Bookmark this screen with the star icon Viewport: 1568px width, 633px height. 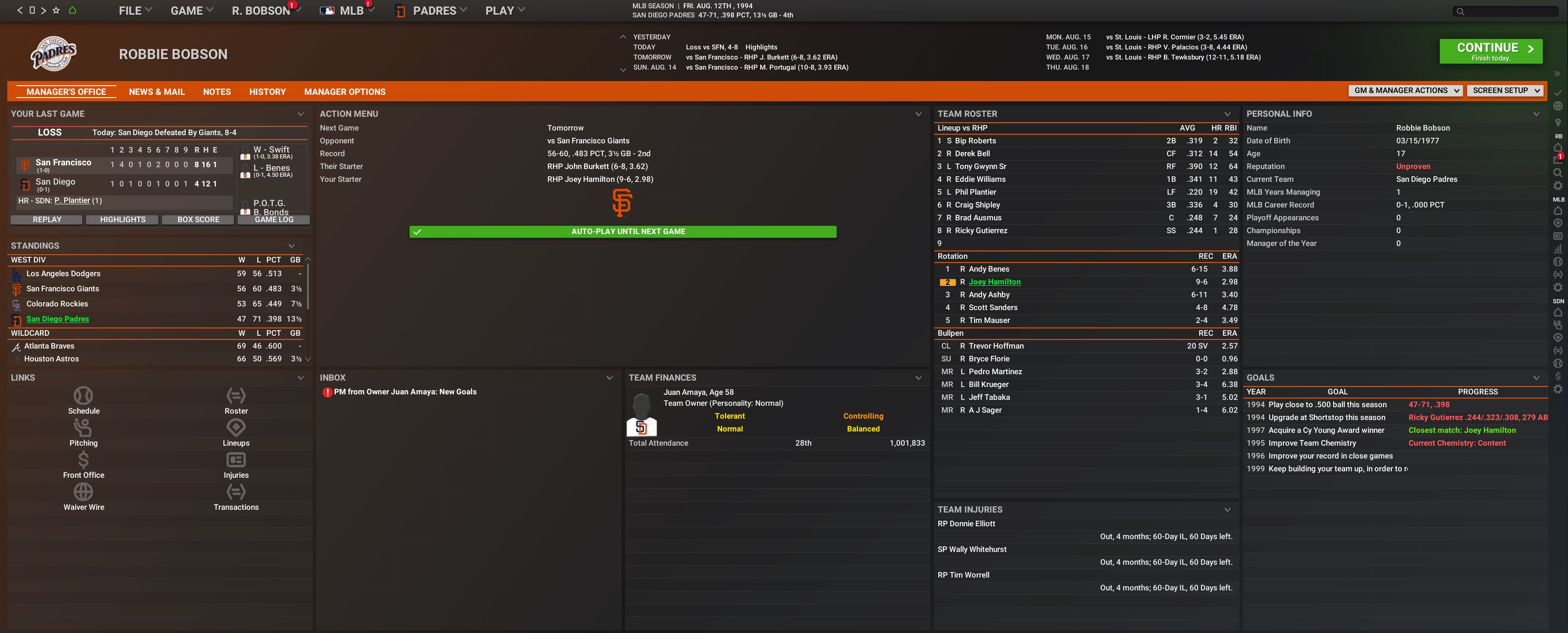tap(56, 11)
